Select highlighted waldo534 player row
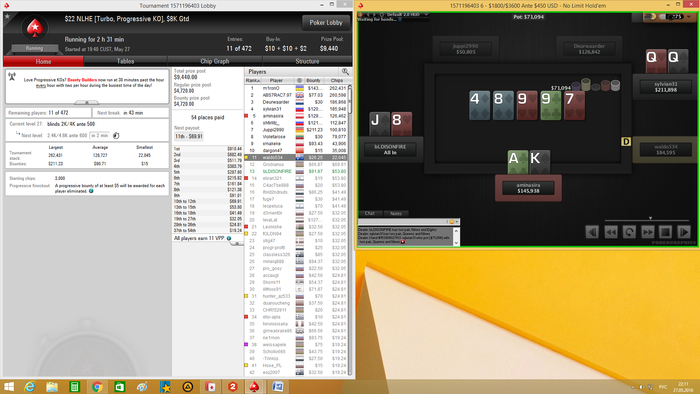Image resolution: width=700 pixels, height=394 pixels. point(296,158)
